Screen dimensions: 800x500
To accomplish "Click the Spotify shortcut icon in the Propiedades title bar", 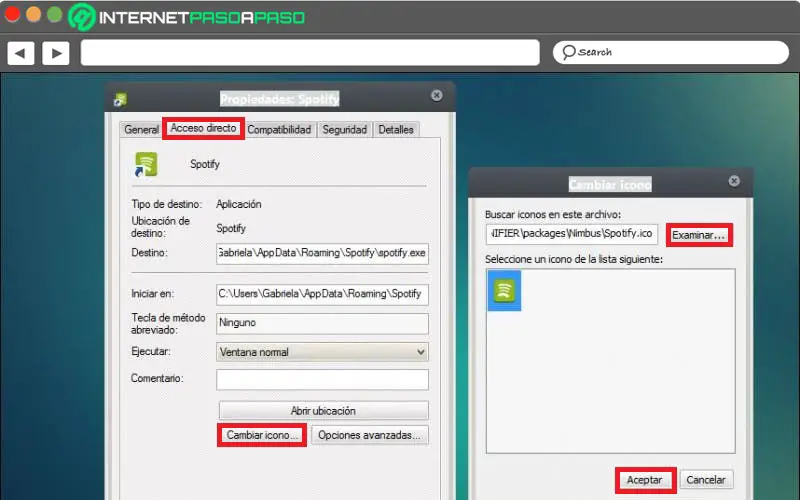I will [120, 99].
